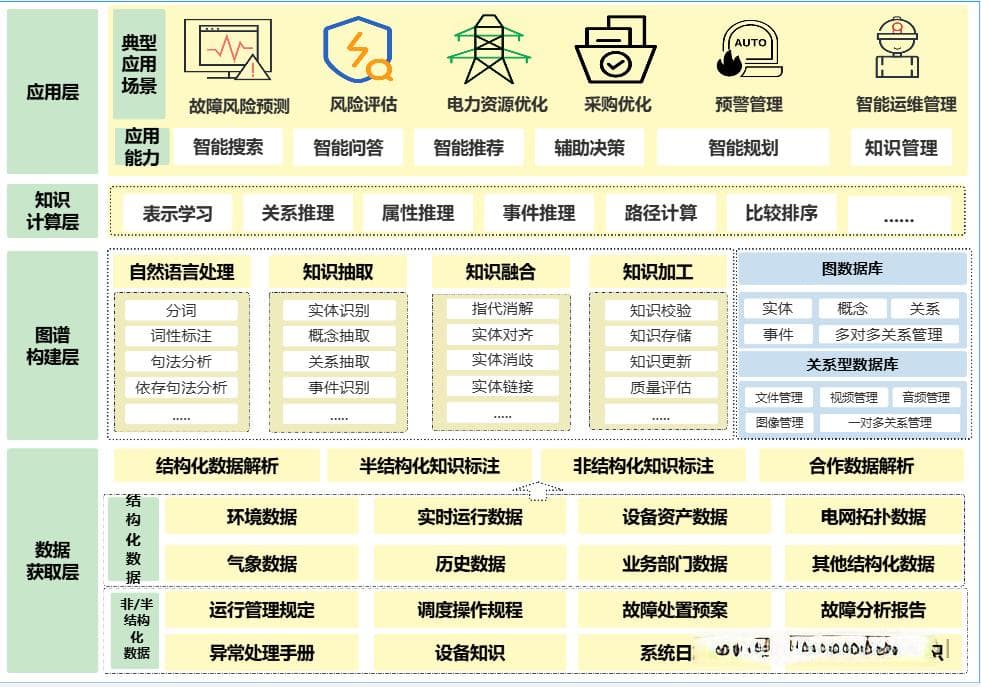The width and height of the screenshot is (981, 687).
Task: Click the 比较排序 box
Action: (x=781, y=213)
